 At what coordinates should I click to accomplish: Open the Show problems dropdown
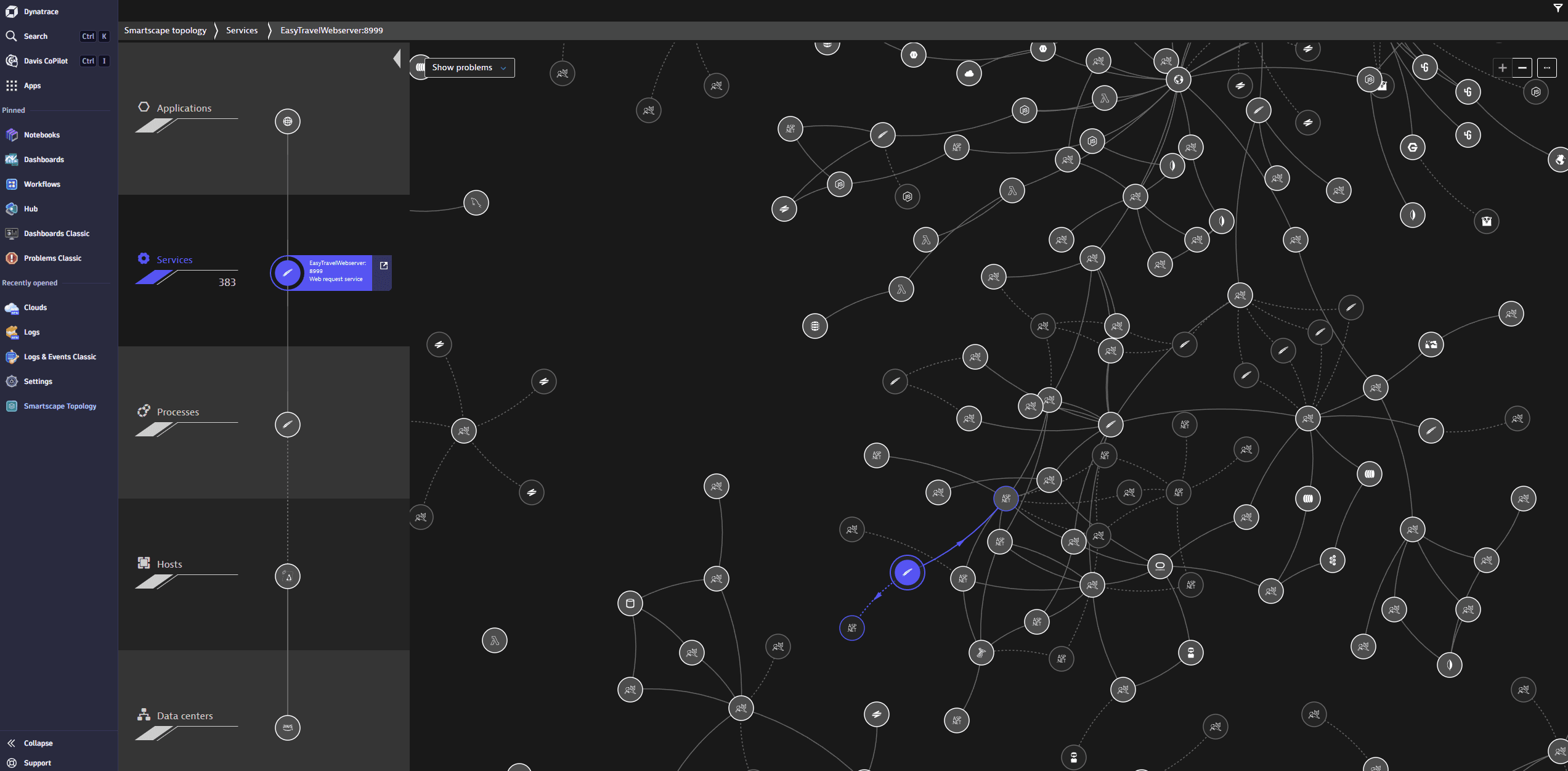pyautogui.click(x=469, y=67)
